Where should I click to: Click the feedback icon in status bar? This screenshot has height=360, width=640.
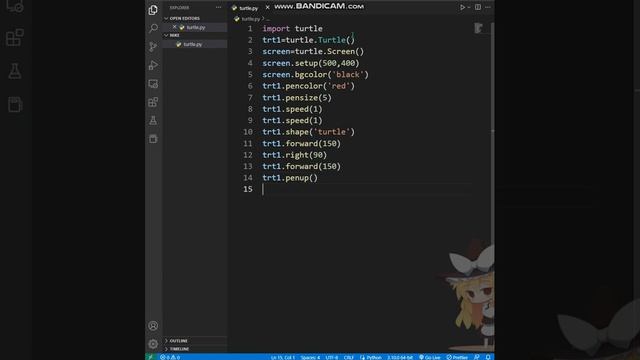(x=476, y=357)
